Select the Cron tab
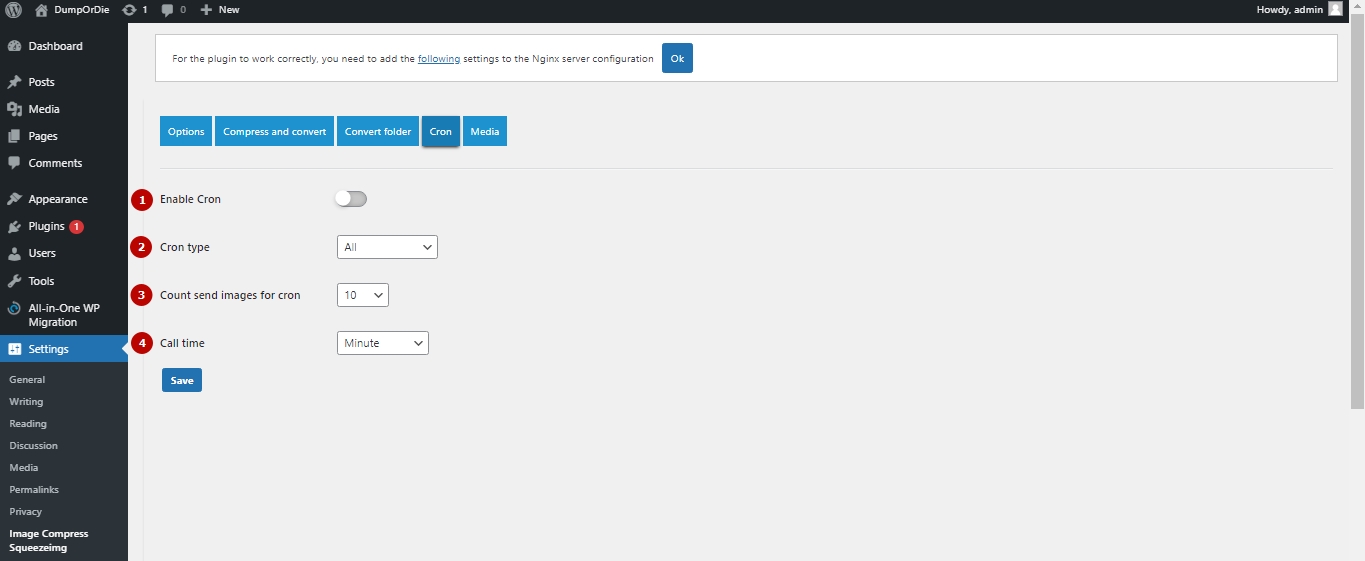The height and width of the screenshot is (561, 1365). coord(441,131)
